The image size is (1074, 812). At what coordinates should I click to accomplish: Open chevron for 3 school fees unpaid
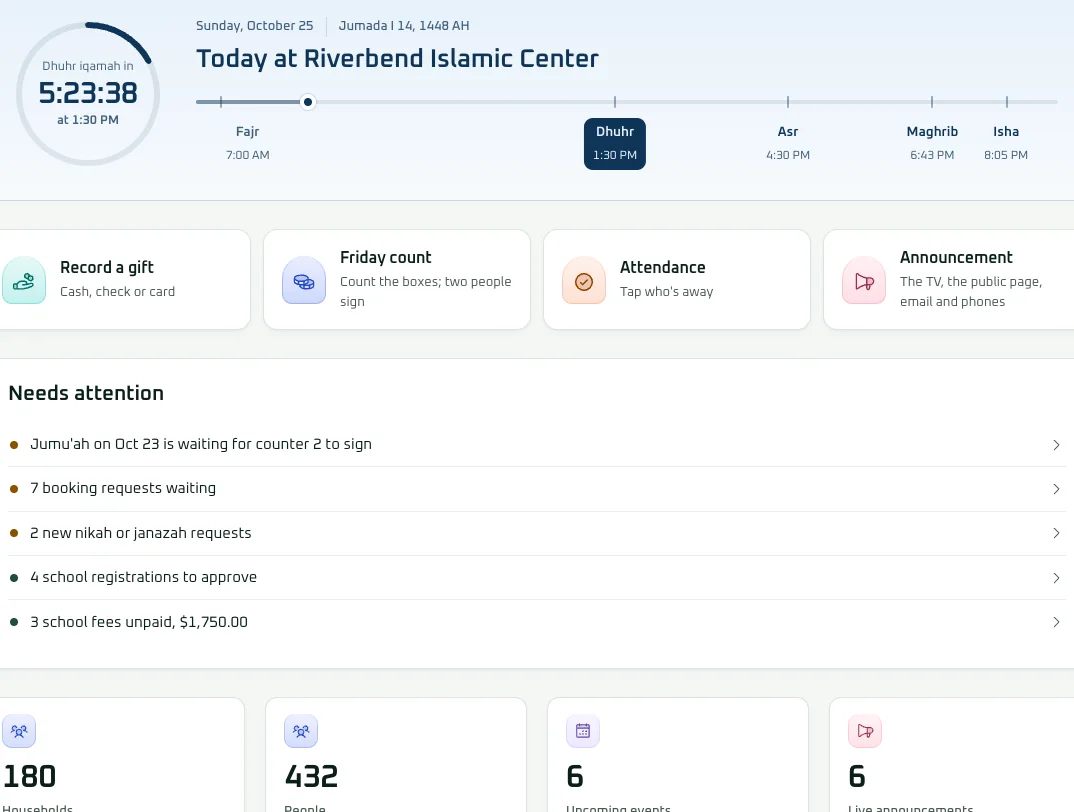pyautogui.click(x=1056, y=622)
